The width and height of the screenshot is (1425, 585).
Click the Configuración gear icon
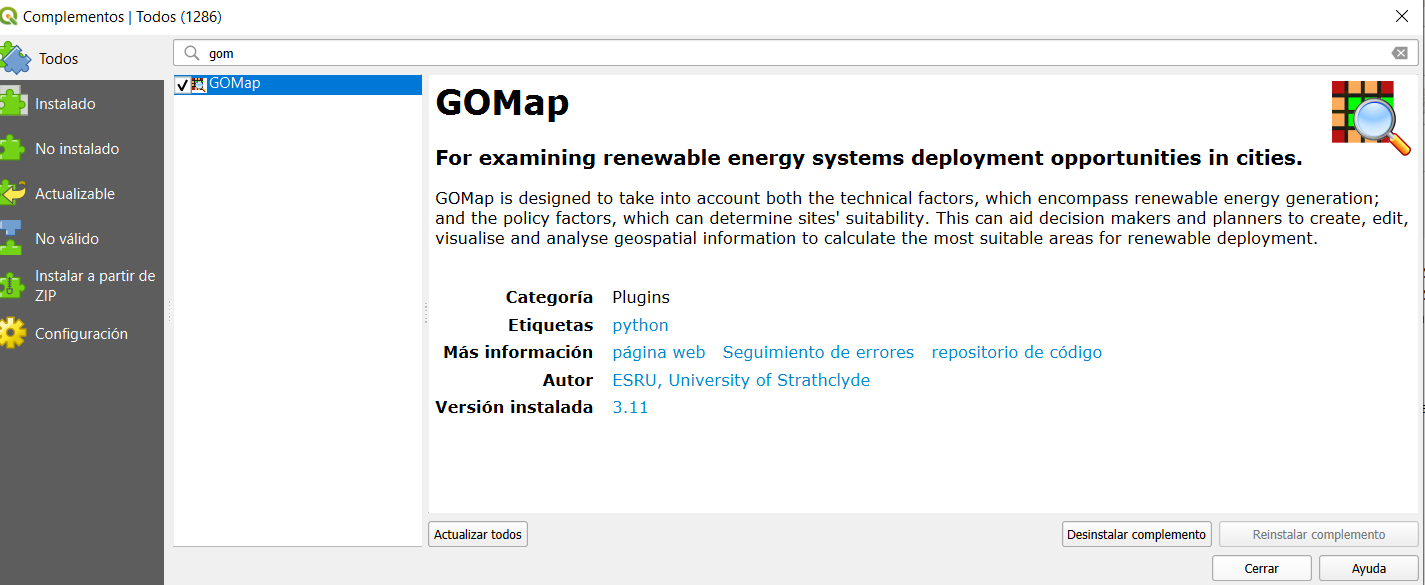pos(13,334)
